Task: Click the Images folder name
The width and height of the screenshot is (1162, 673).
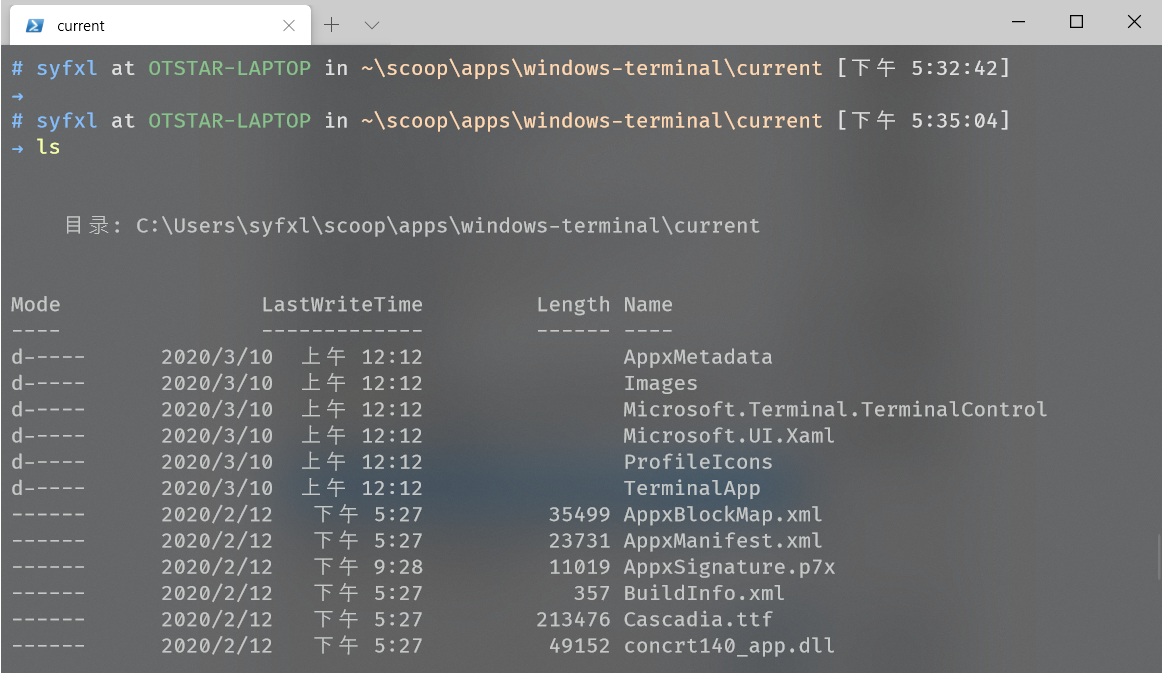Action: point(660,383)
